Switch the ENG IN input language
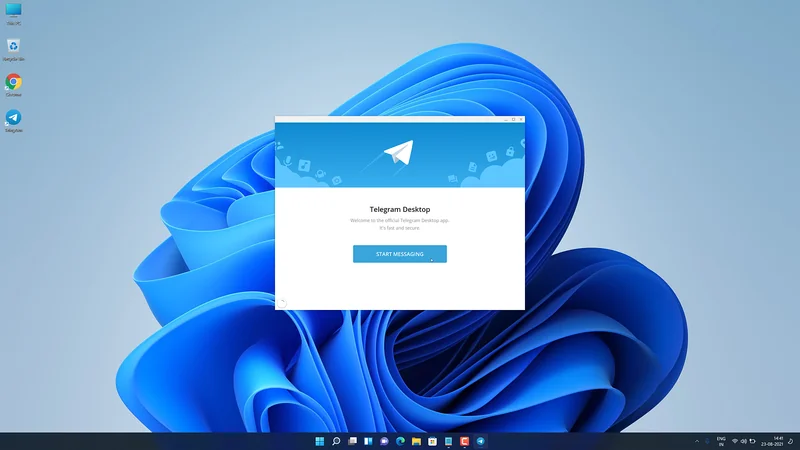Screen dimensions: 800x450 [x=721, y=441]
